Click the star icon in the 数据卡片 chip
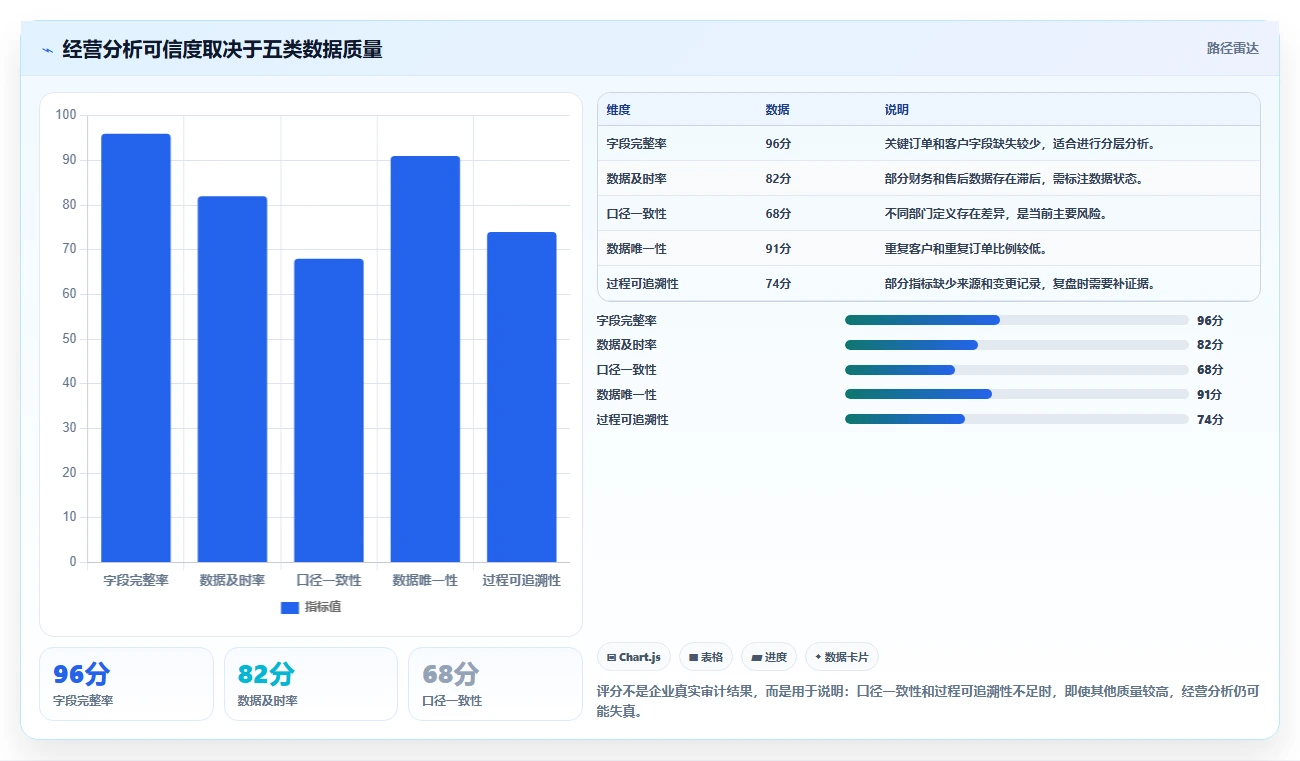Screen dimensions: 1300x761 (x=818, y=657)
